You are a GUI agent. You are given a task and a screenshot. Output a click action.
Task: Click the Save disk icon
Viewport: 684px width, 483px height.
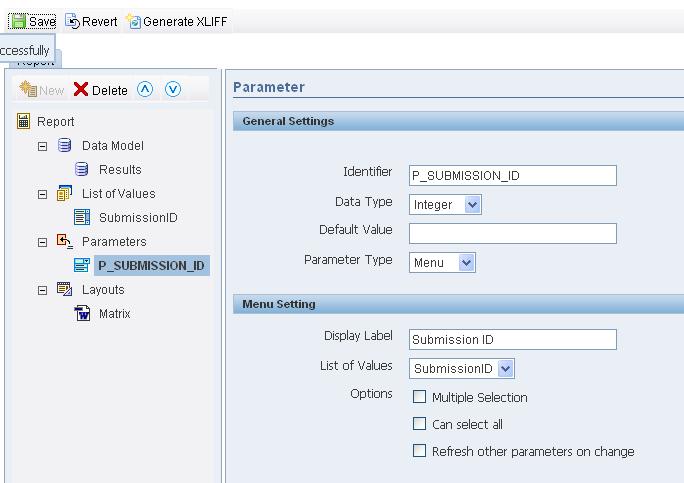point(17,21)
